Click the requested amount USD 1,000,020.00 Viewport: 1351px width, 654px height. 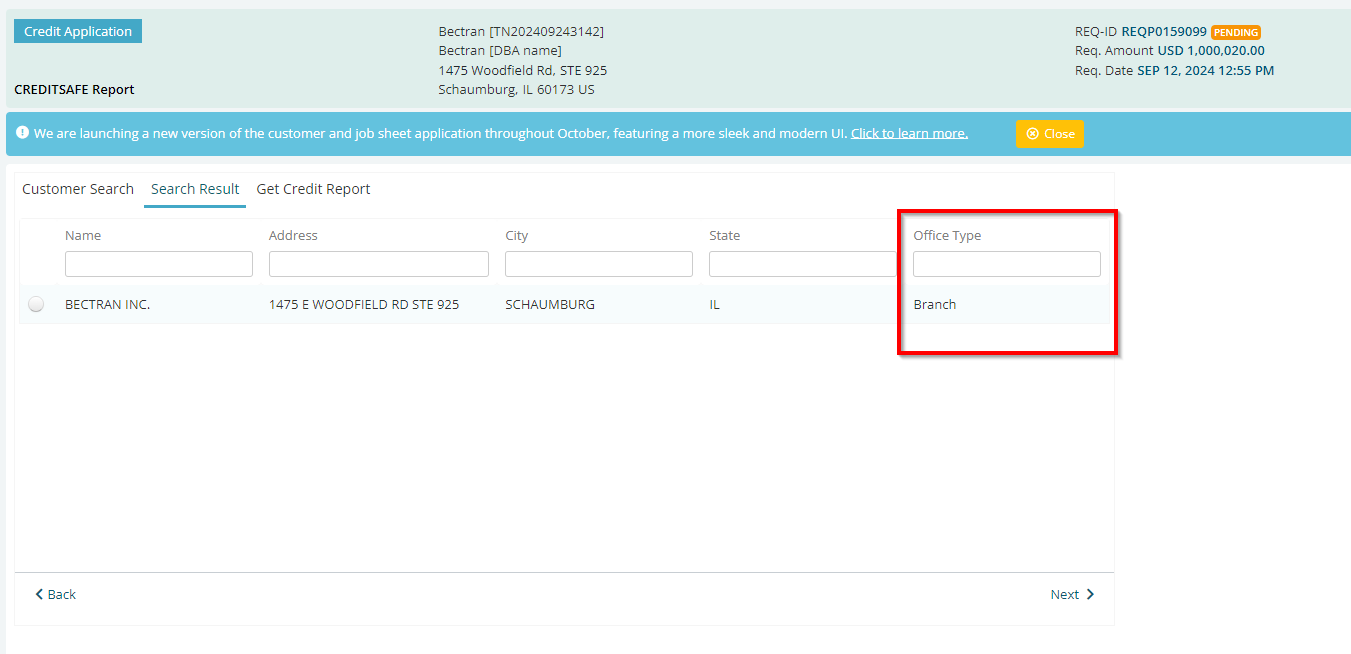tap(1211, 51)
